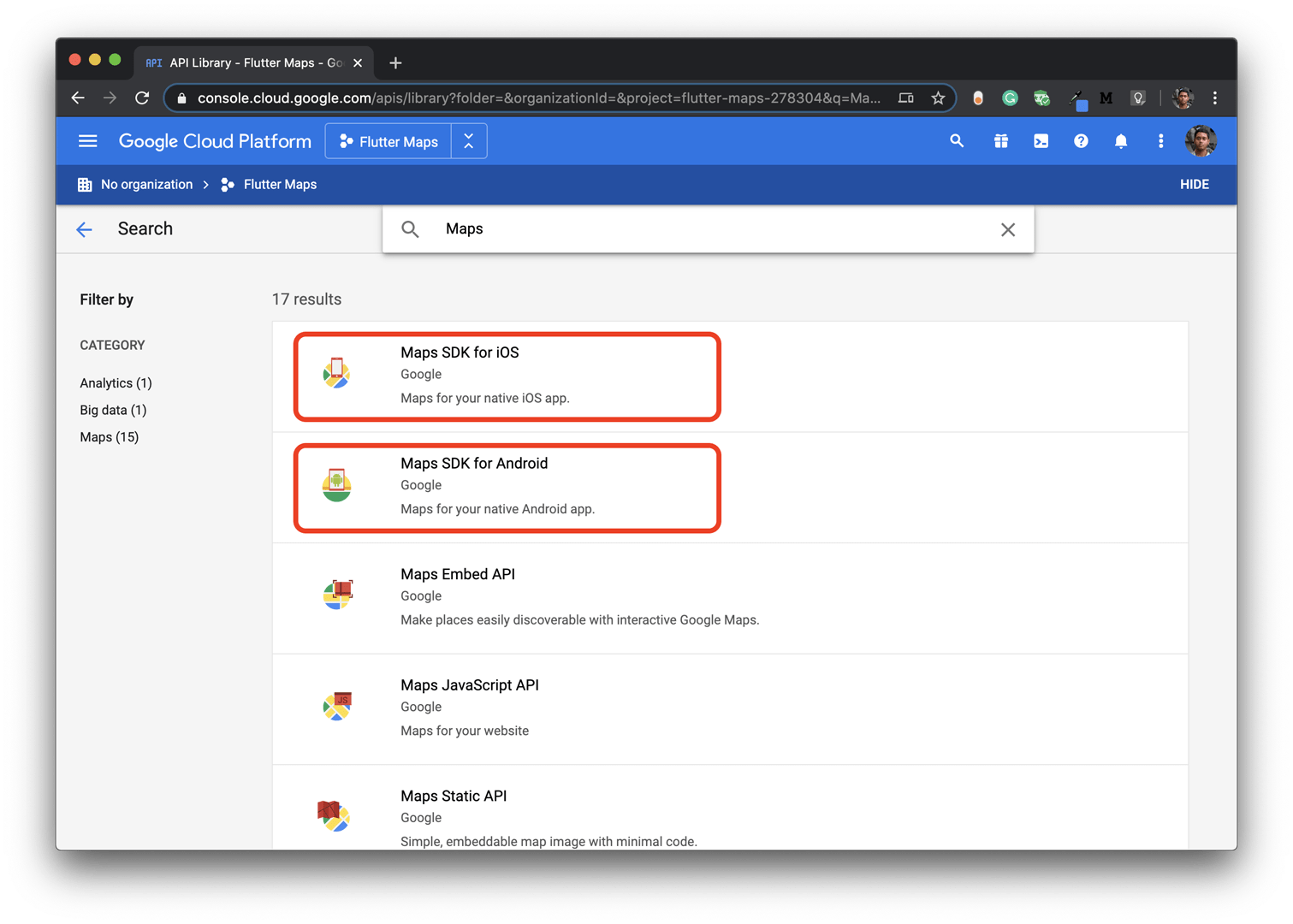The image size is (1293, 924).
Task: Click Flutter Maps breadcrumb
Action: 280,185
